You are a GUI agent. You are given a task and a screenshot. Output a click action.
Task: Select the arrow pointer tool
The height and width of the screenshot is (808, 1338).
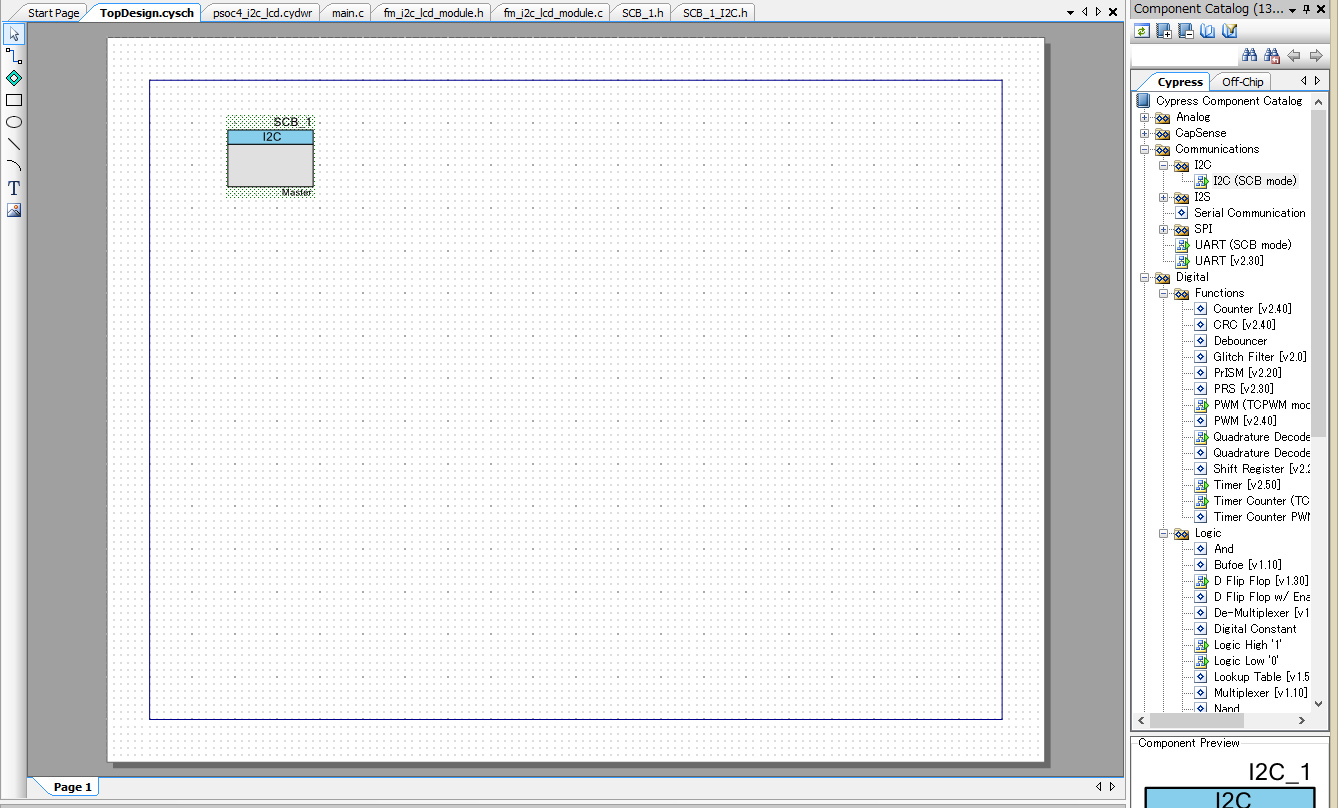point(14,35)
